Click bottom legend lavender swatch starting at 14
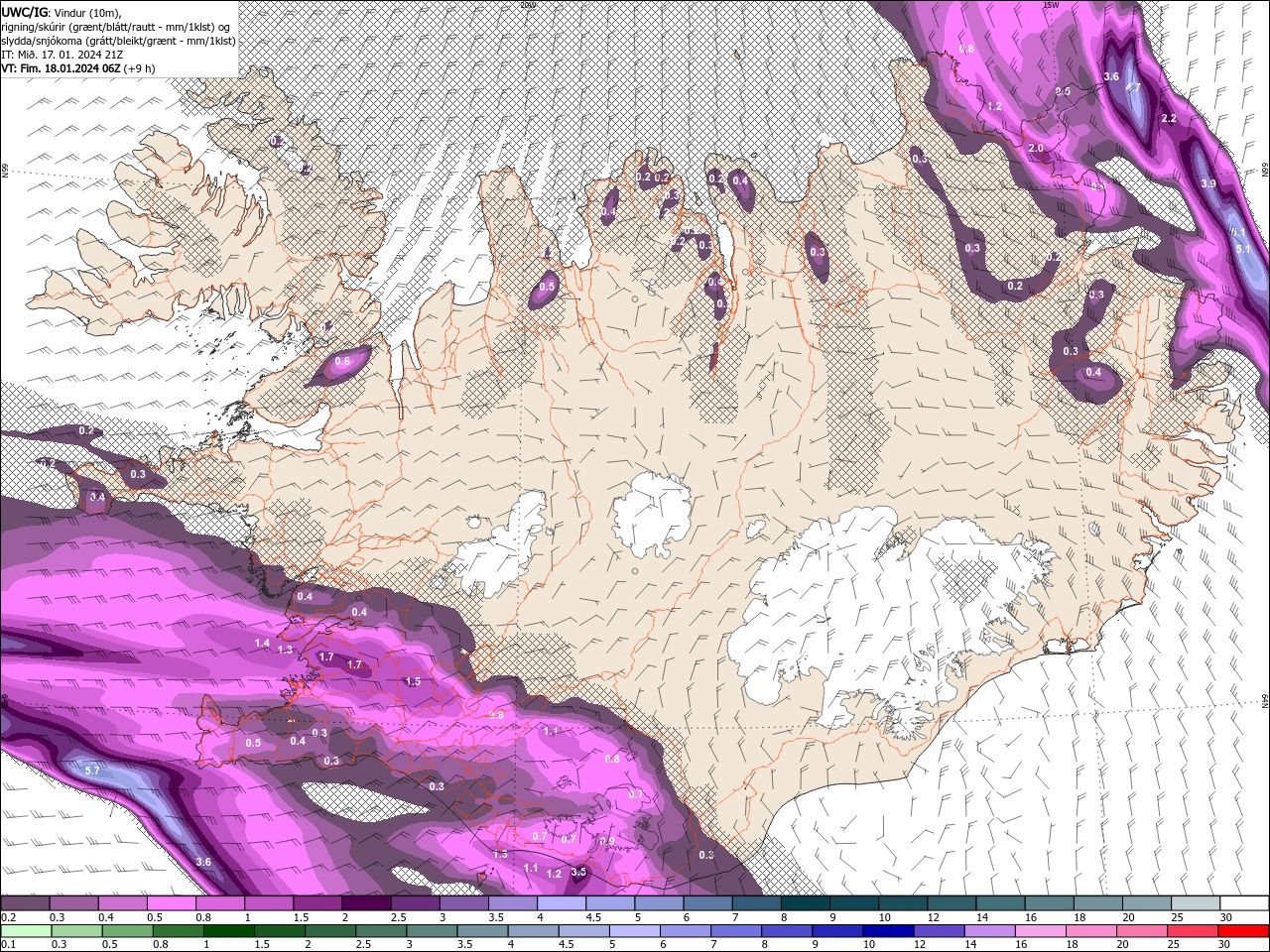 click(989, 930)
